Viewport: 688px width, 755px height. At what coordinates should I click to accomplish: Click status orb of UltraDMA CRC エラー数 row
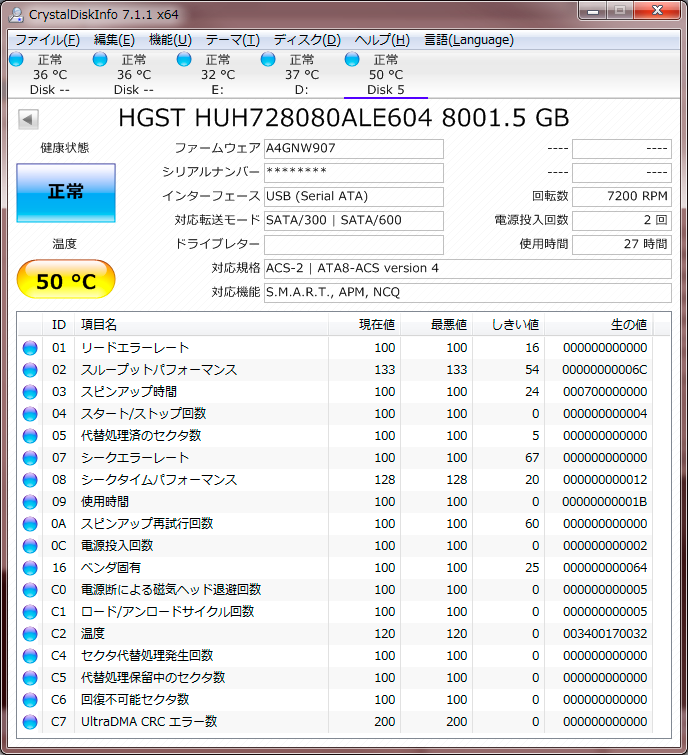30,722
